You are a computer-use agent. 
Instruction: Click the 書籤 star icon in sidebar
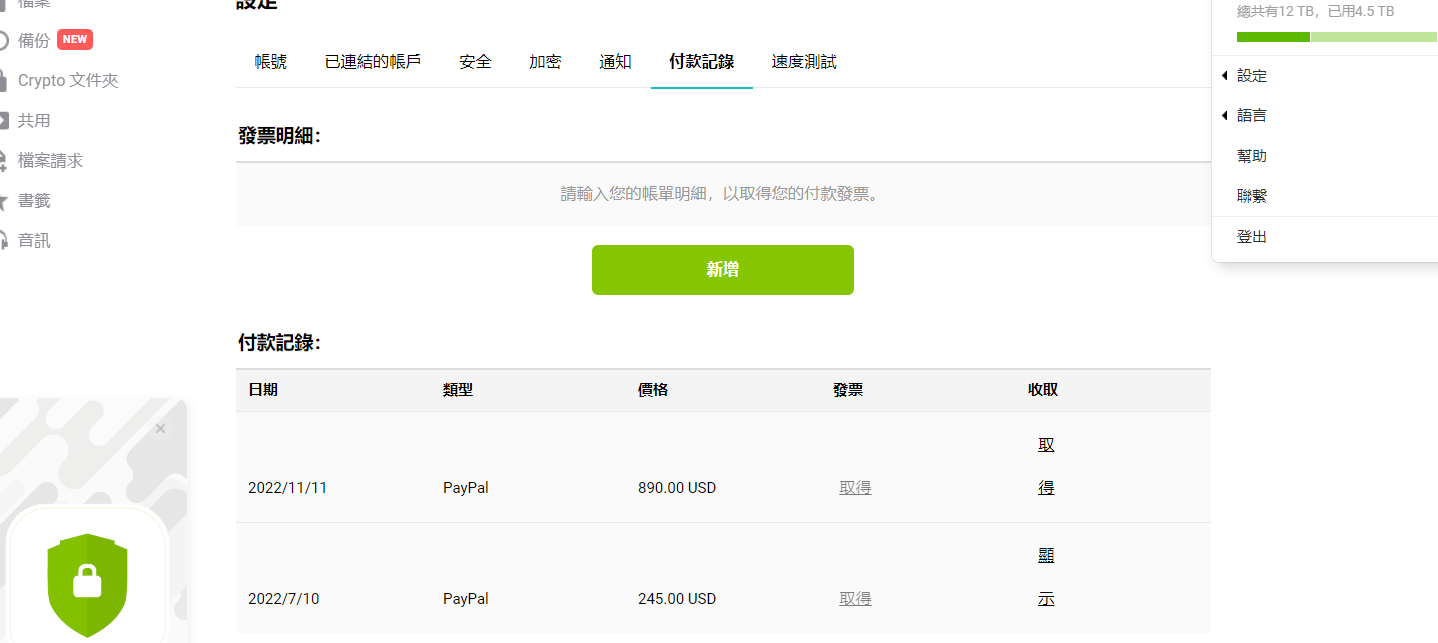point(3,201)
